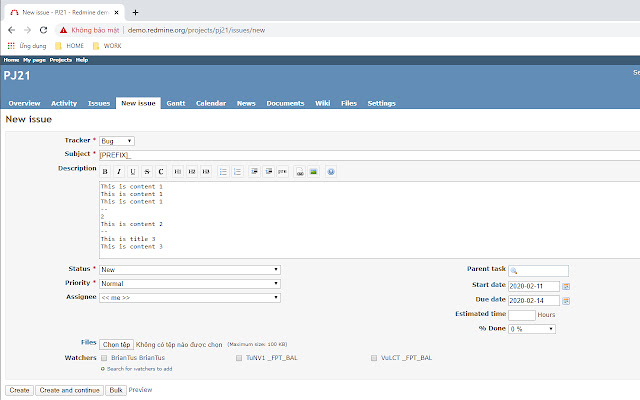This screenshot has width=640, height=400.
Task: Click inside the Description text area
Action: pos(369,220)
